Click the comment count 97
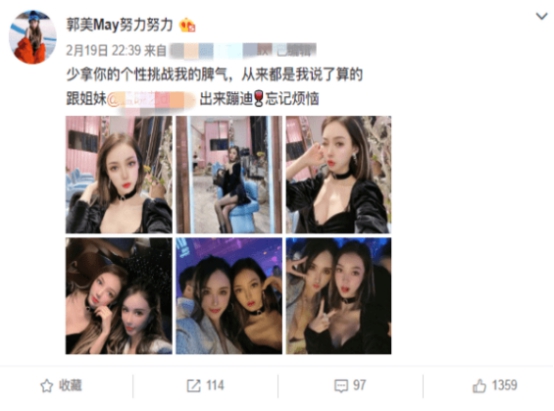Viewport: 554px width, 411px height. tap(359, 386)
